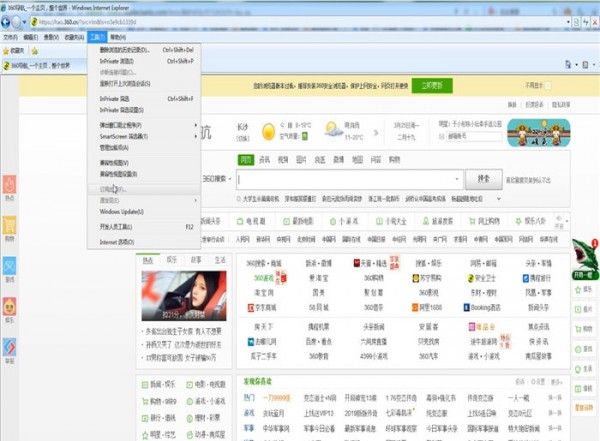Screen dimensions: 600x441
Task: Choose InPrivate Browsing (Ctrl+Shift+P) menu item
Action: pyautogui.click(x=144, y=61)
